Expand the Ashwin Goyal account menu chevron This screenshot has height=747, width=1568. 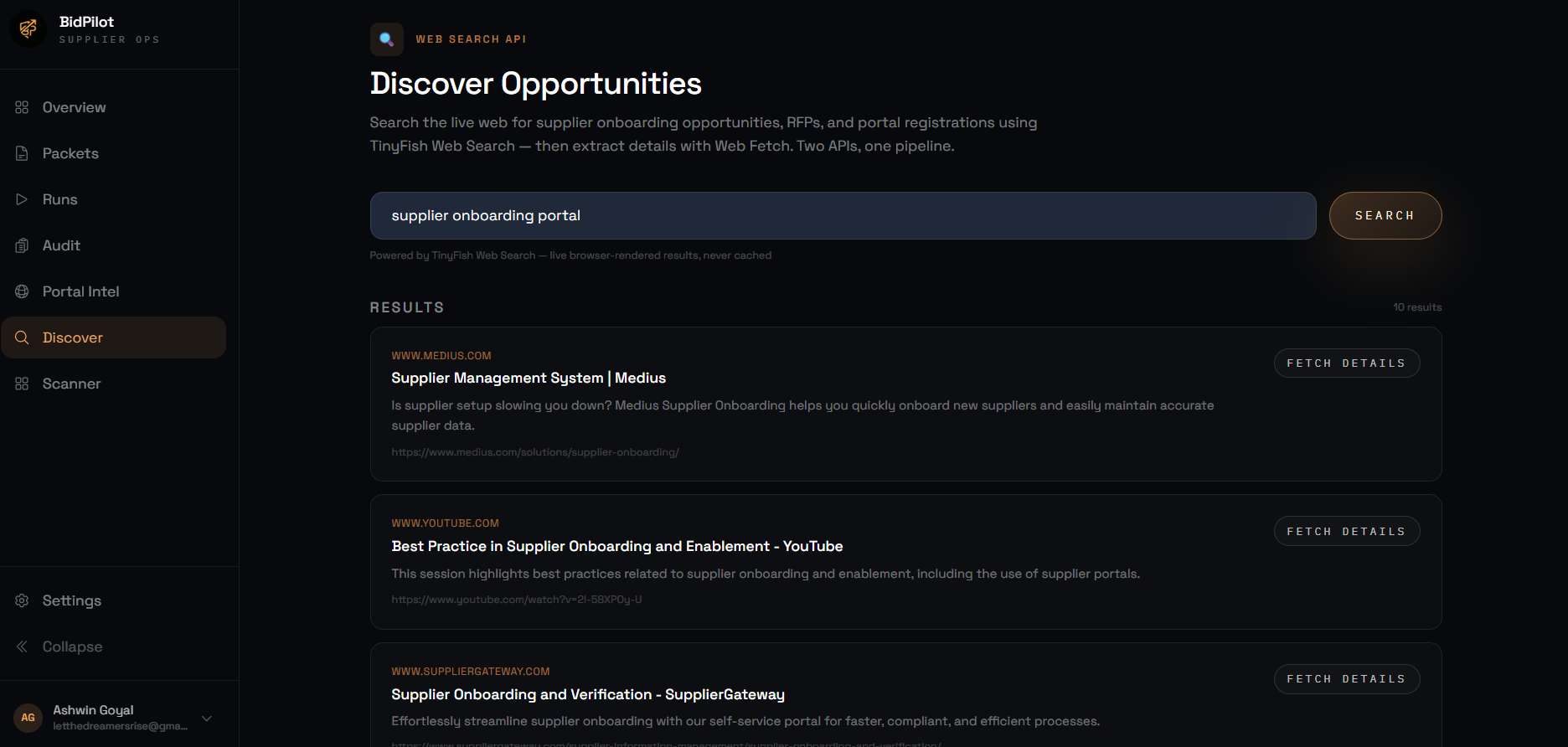[207, 719]
